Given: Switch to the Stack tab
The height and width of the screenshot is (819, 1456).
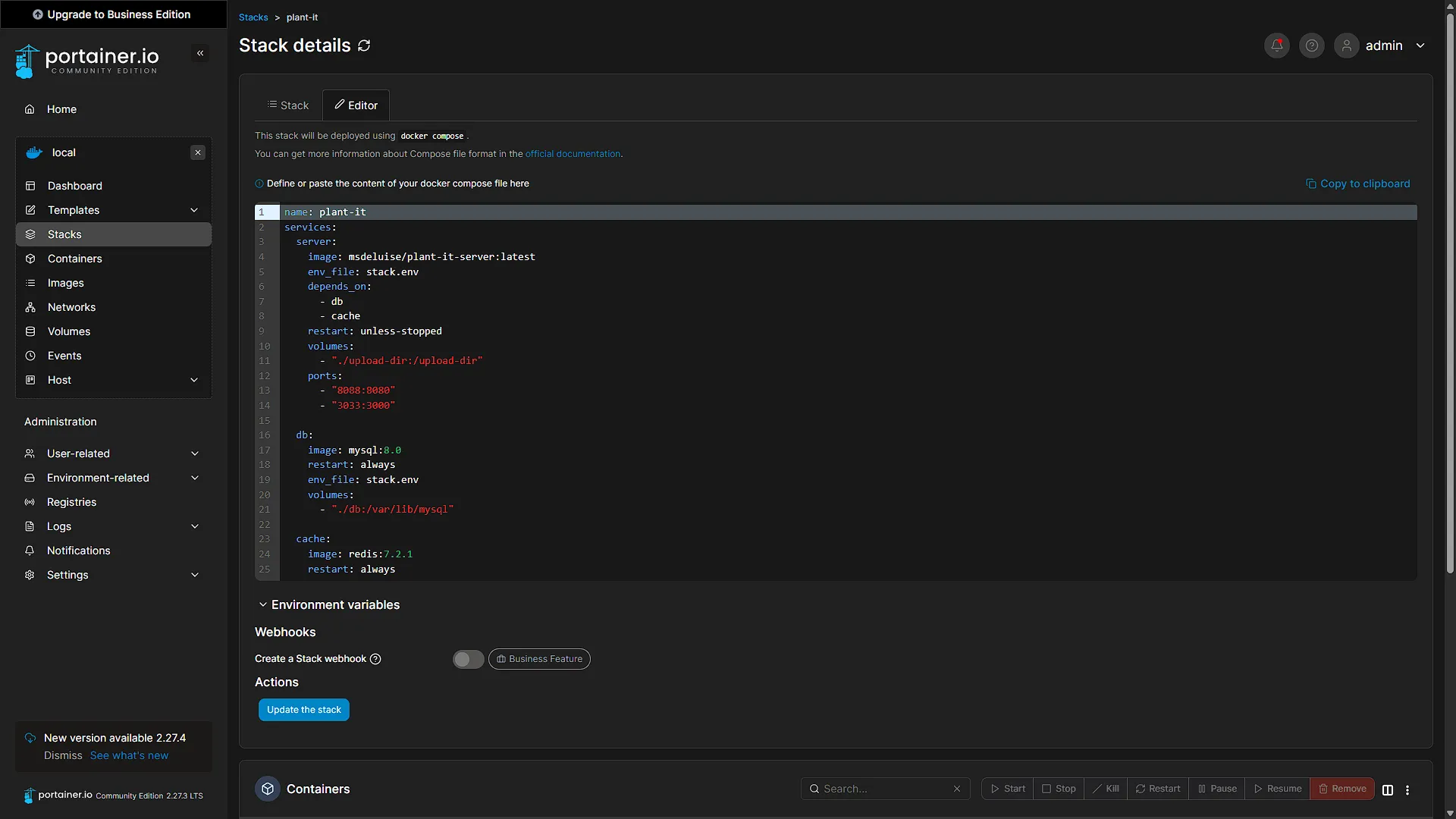Looking at the screenshot, I should 288,105.
